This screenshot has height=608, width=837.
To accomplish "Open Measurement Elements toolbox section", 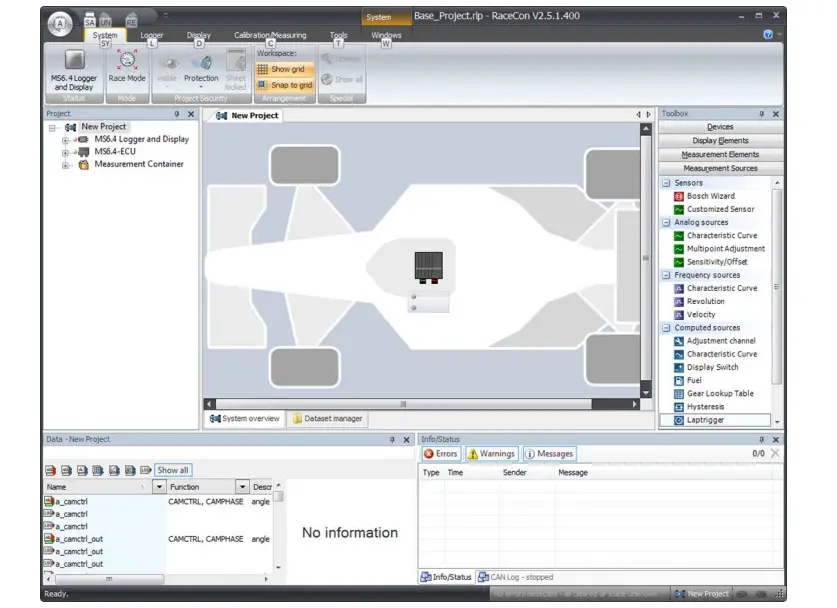I will tap(720, 154).
